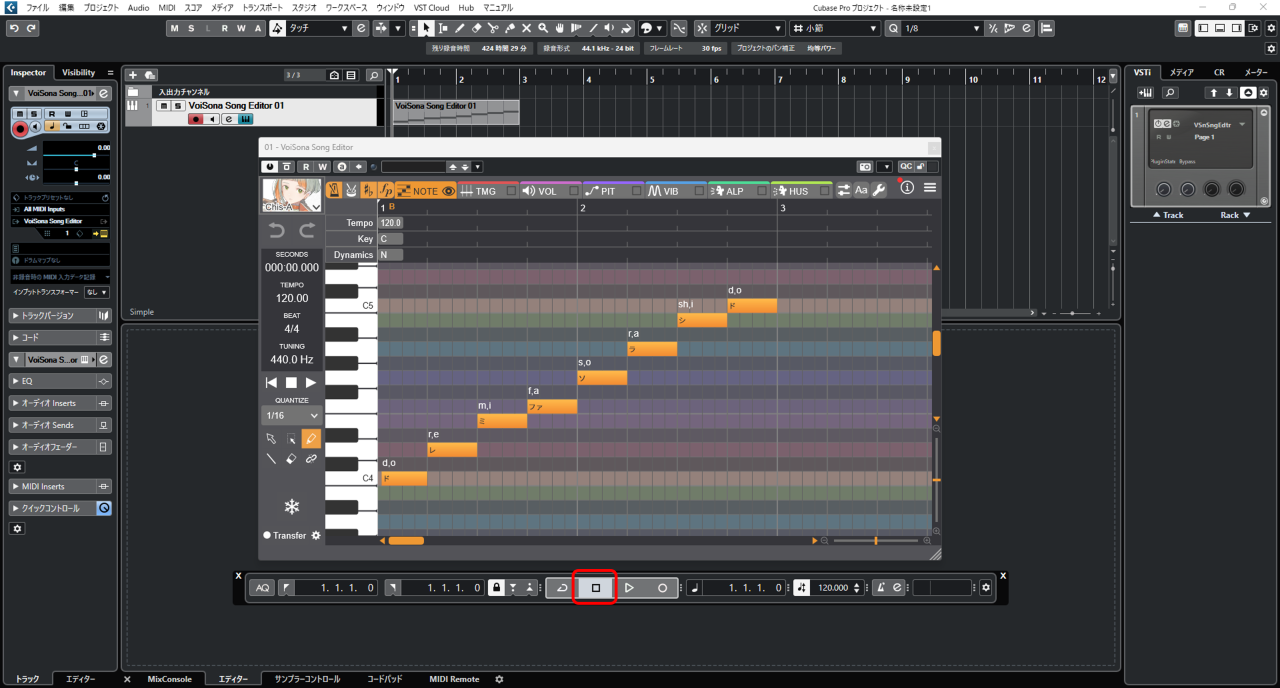Enable the VOL parameter checkbox

[574, 191]
